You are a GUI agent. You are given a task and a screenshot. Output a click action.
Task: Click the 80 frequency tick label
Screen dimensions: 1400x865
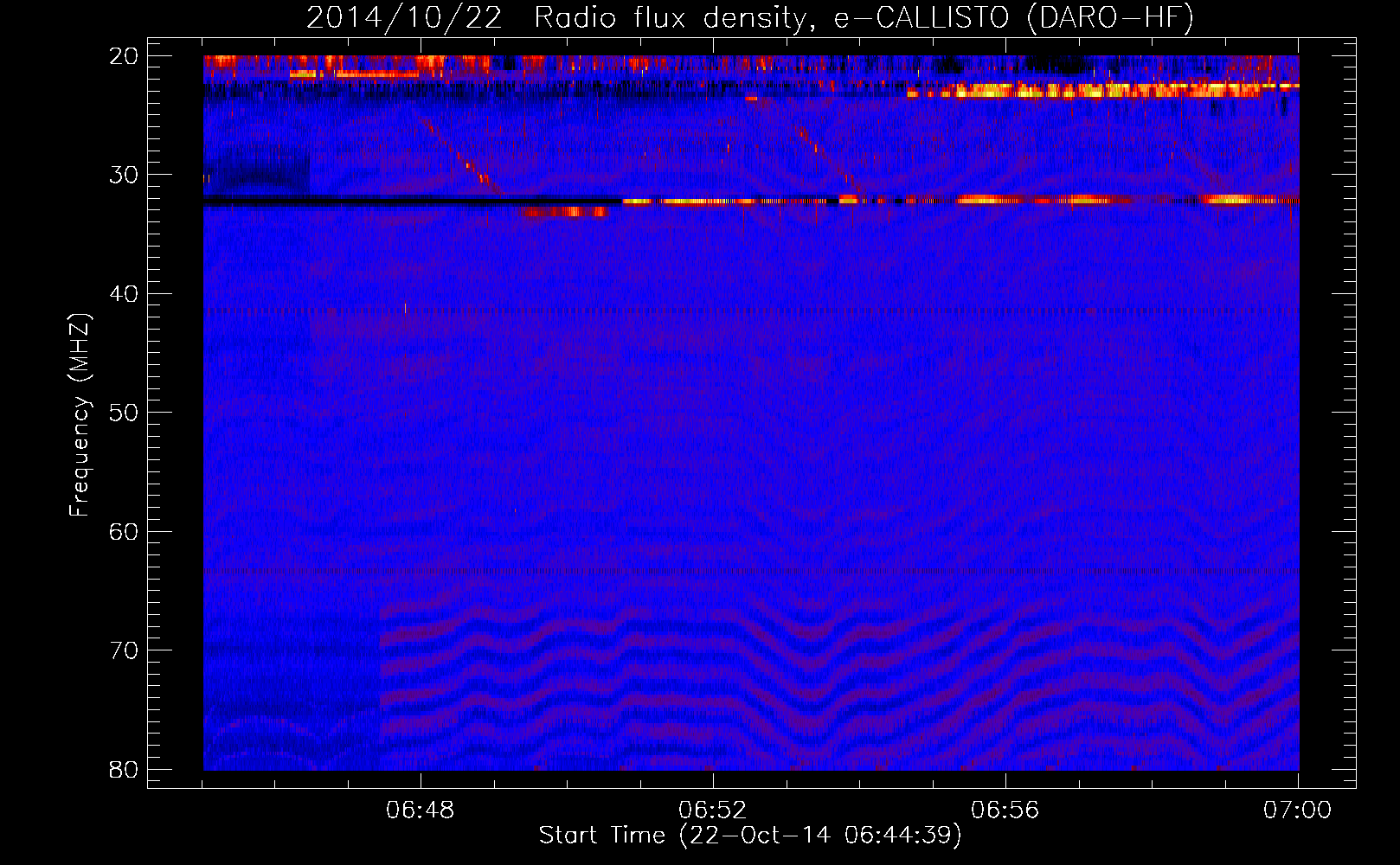pos(125,769)
